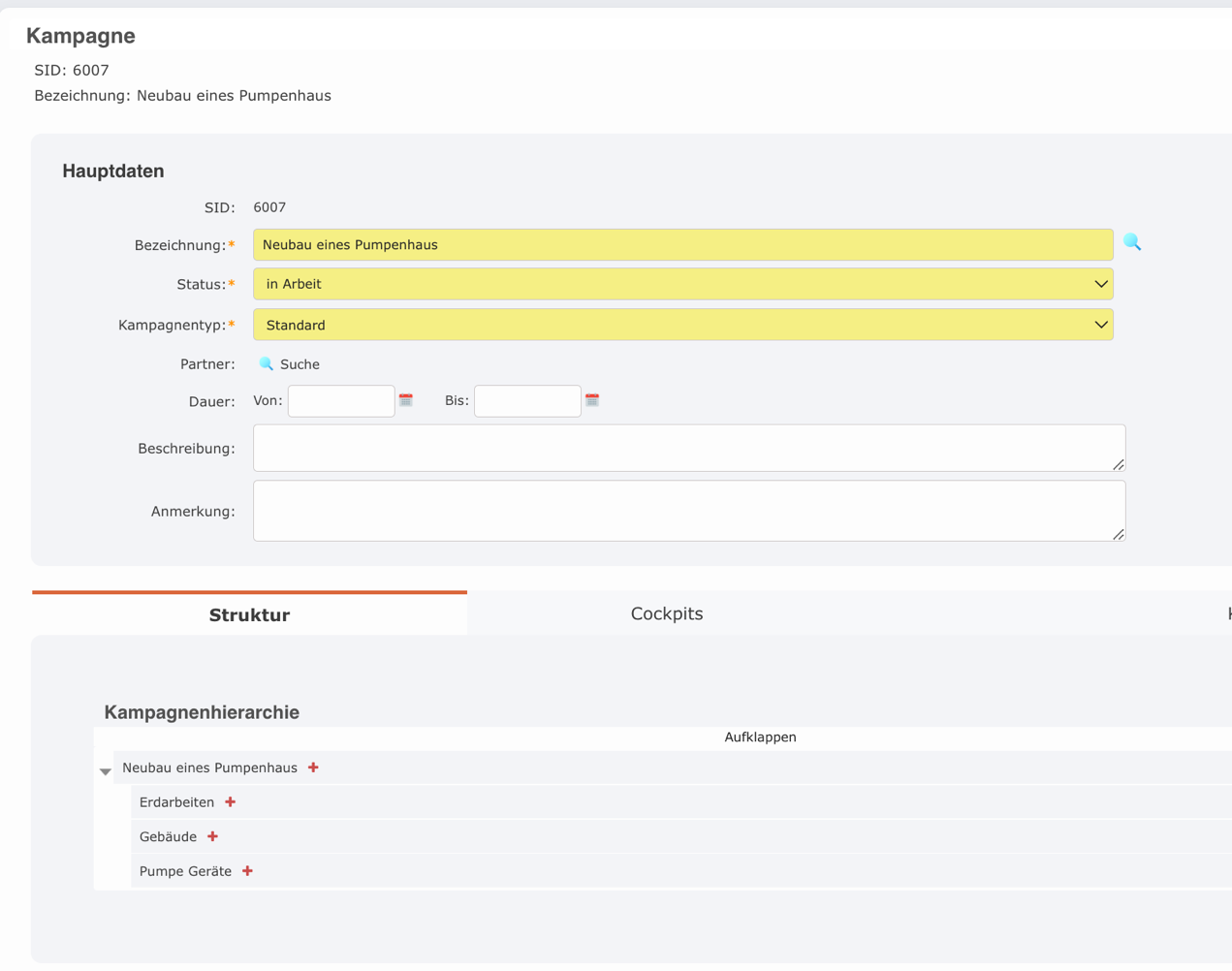
Task: Focus the Bis date input field
Action: click(x=527, y=401)
